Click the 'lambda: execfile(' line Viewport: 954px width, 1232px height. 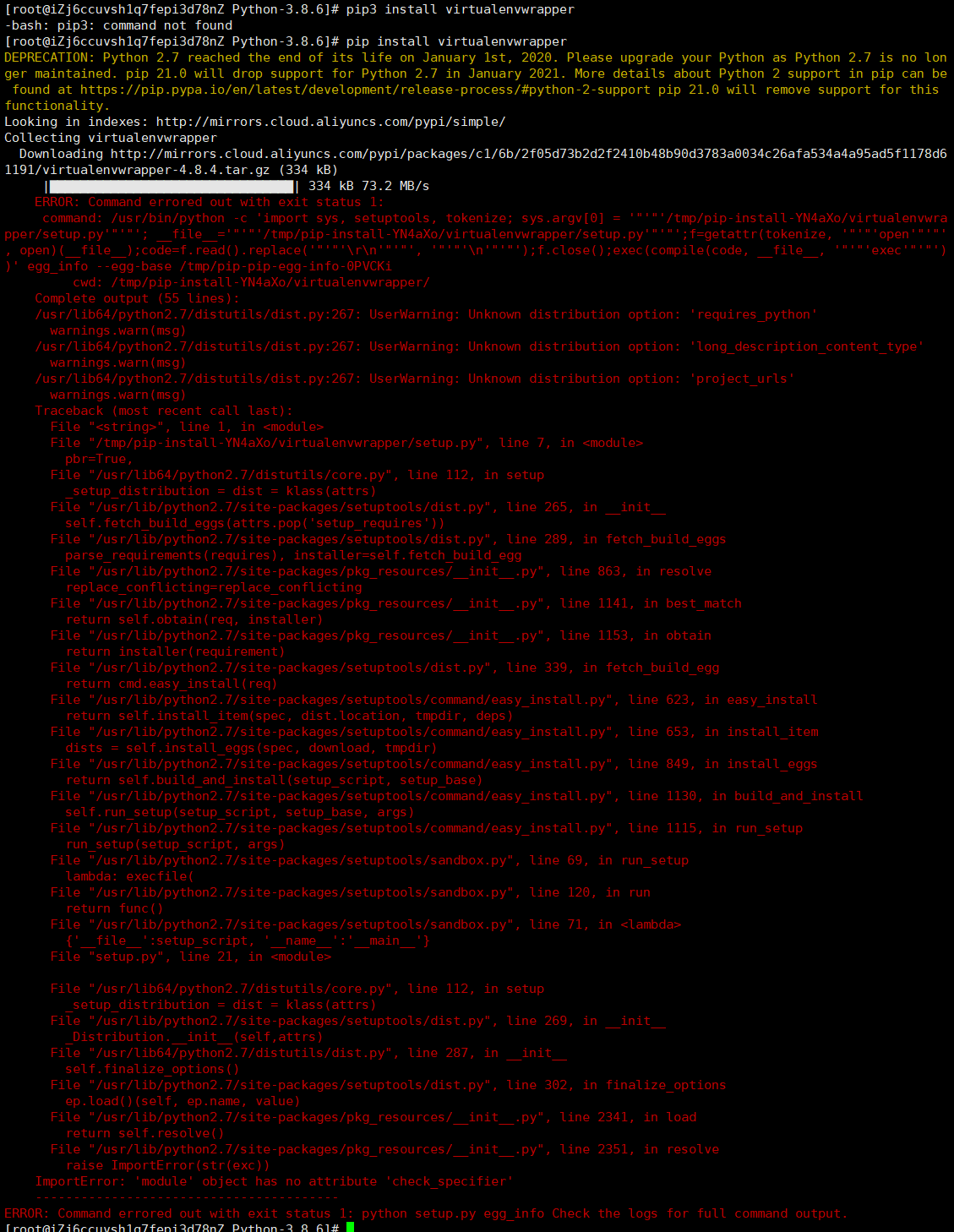tap(129, 876)
